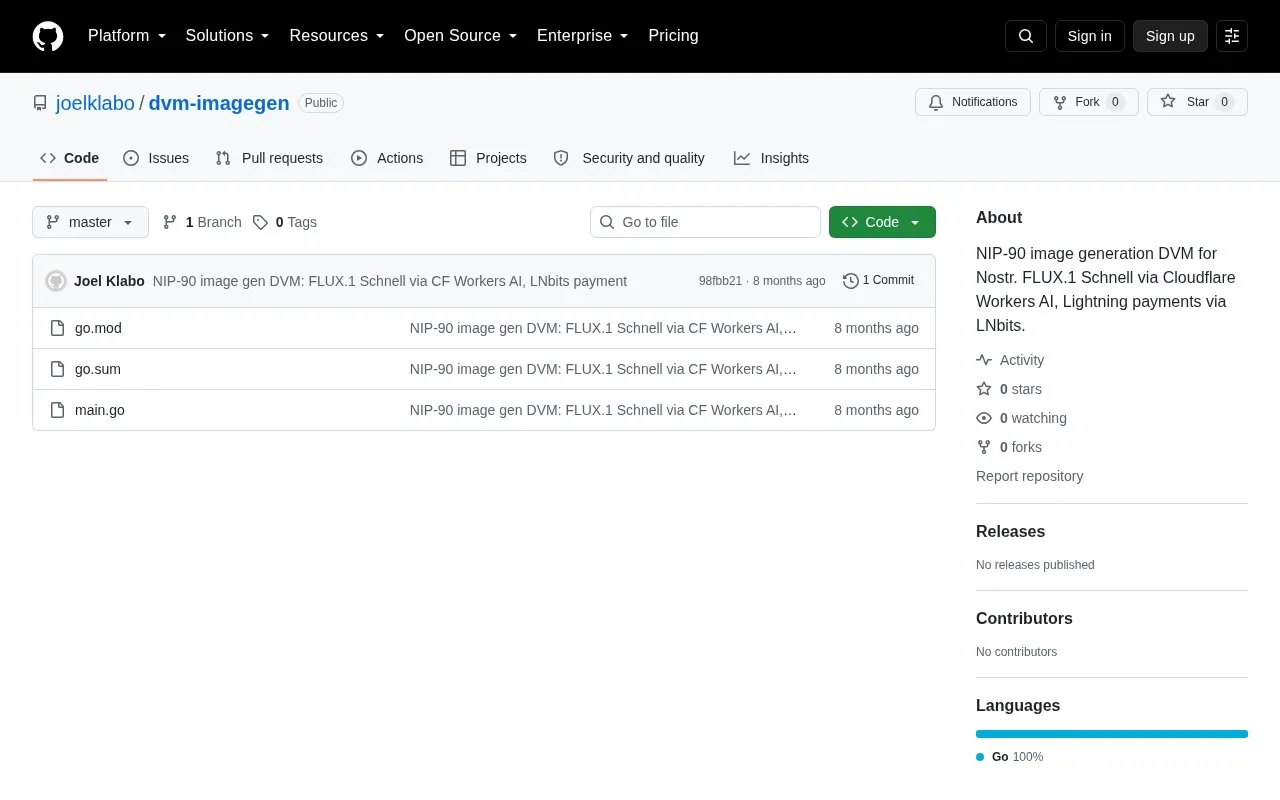1280x800 pixels.
Task: Open Activity pulse link in About
Action: point(1010,360)
